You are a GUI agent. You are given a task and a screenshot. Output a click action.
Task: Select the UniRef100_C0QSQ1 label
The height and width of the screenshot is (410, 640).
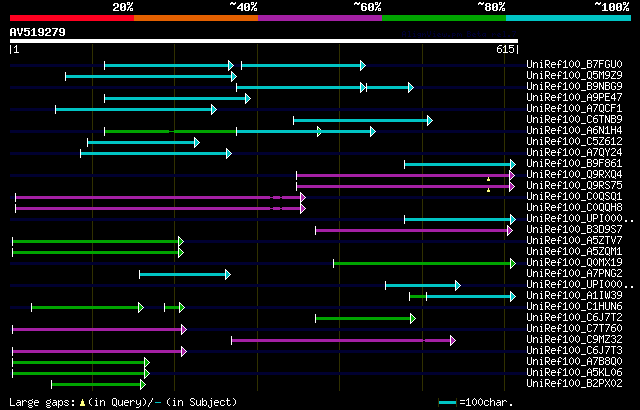574,197
